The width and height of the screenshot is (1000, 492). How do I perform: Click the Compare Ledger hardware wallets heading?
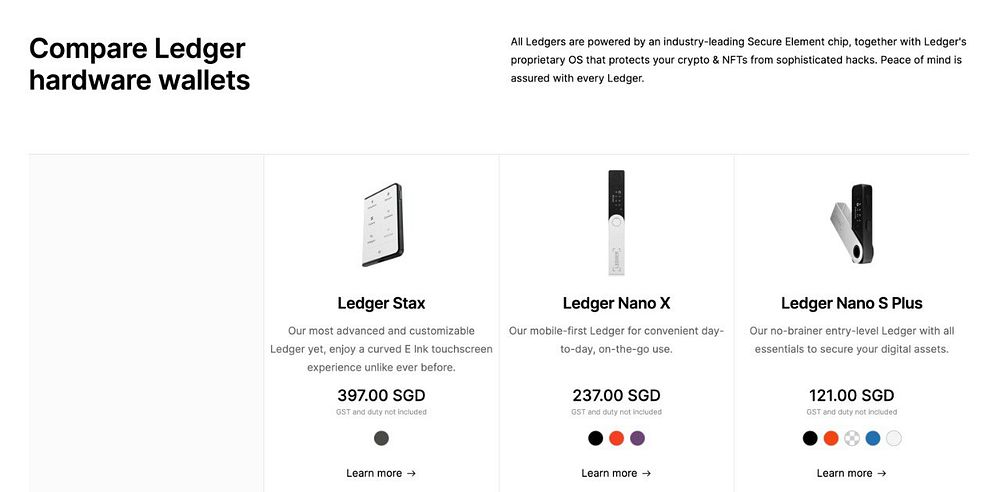139,64
